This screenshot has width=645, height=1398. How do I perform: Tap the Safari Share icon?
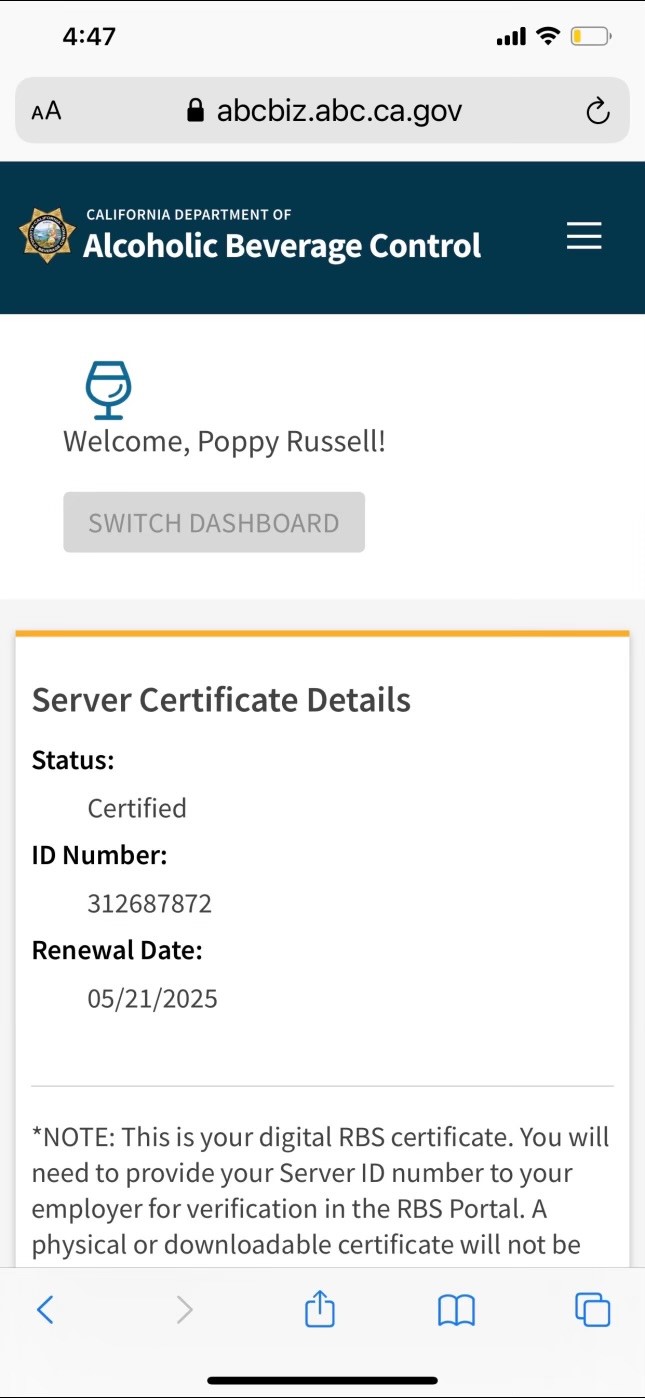pyautogui.click(x=320, y=1309)
